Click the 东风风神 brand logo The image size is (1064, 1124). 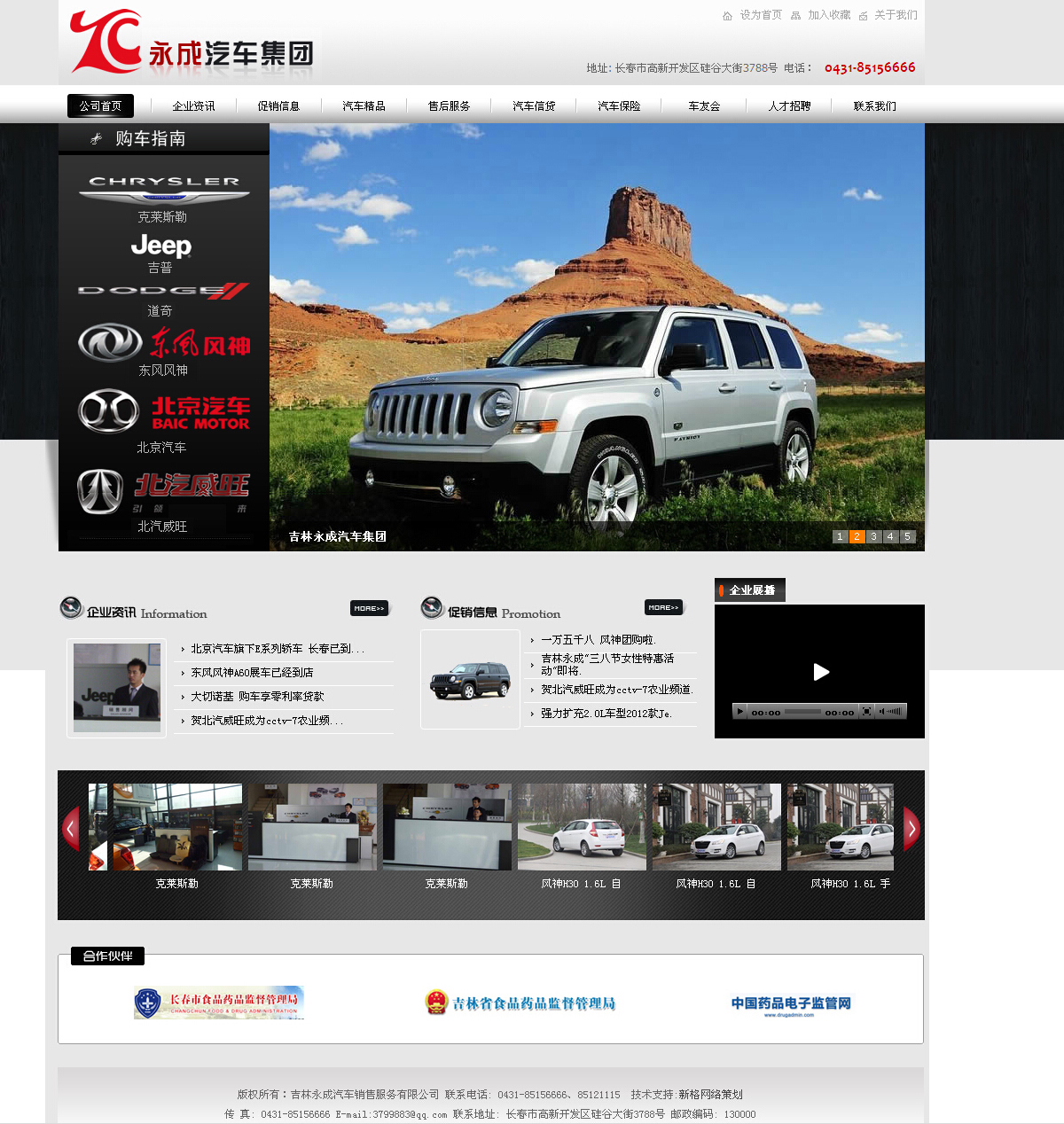coord(164,343)
